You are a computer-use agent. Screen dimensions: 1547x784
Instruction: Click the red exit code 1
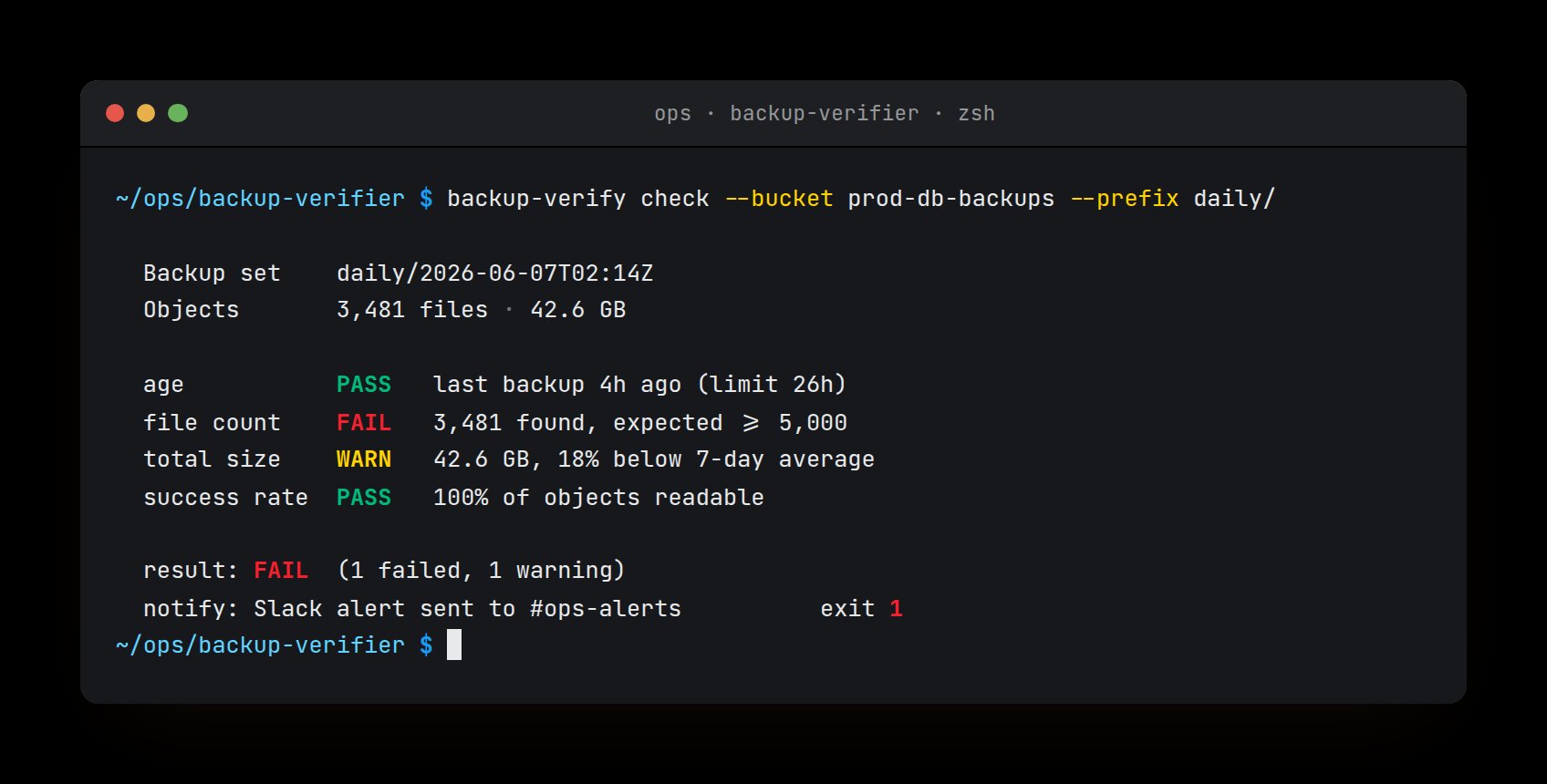tap(896, 609)
